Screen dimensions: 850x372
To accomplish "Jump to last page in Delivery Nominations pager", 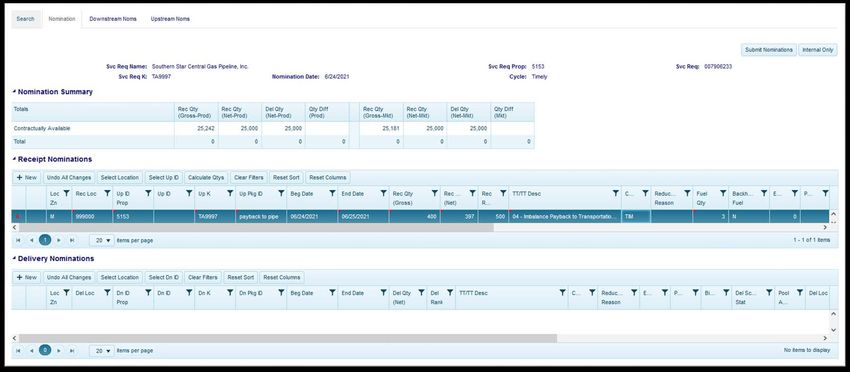I will [x=72, y=350].
